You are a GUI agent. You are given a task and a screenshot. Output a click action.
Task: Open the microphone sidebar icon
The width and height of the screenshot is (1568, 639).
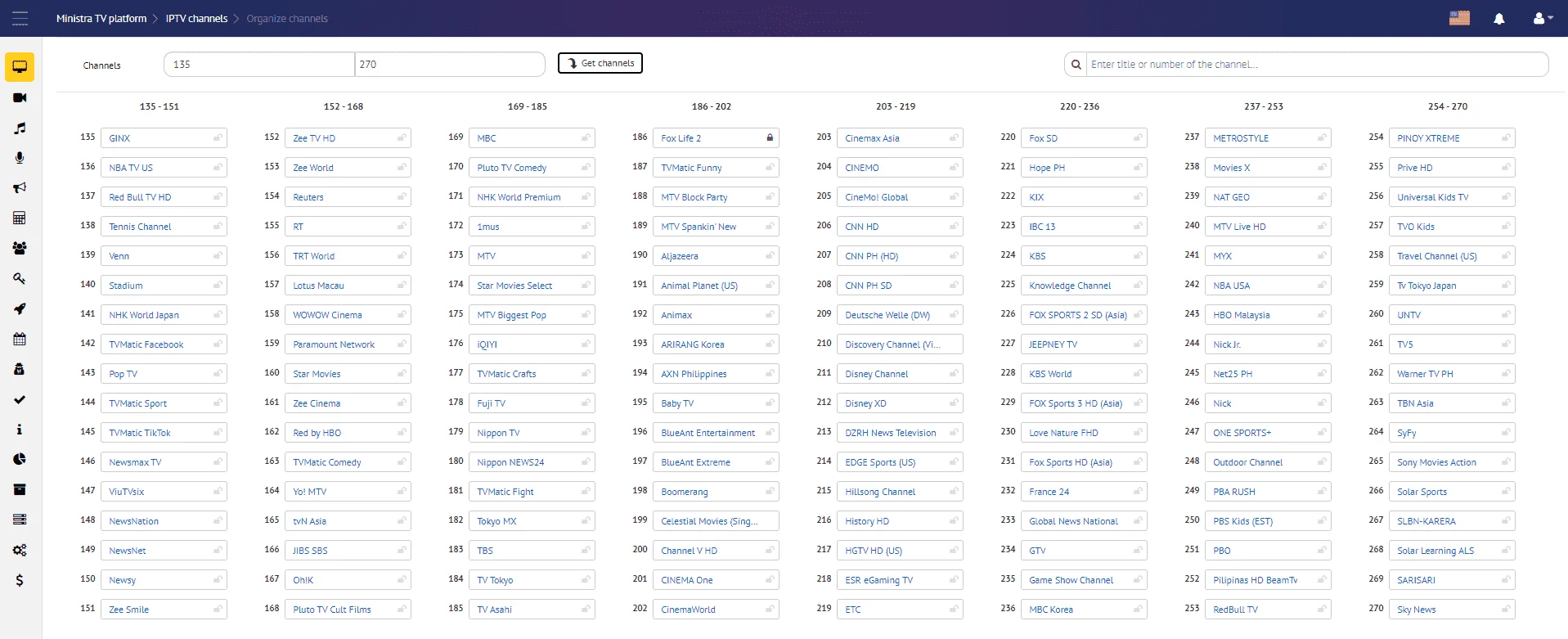20,158
